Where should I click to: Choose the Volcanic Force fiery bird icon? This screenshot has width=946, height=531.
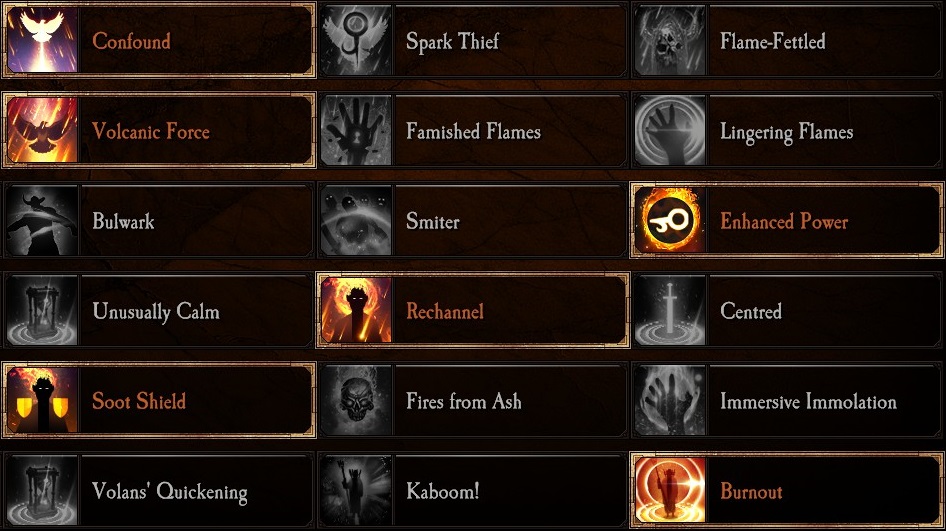42,130
